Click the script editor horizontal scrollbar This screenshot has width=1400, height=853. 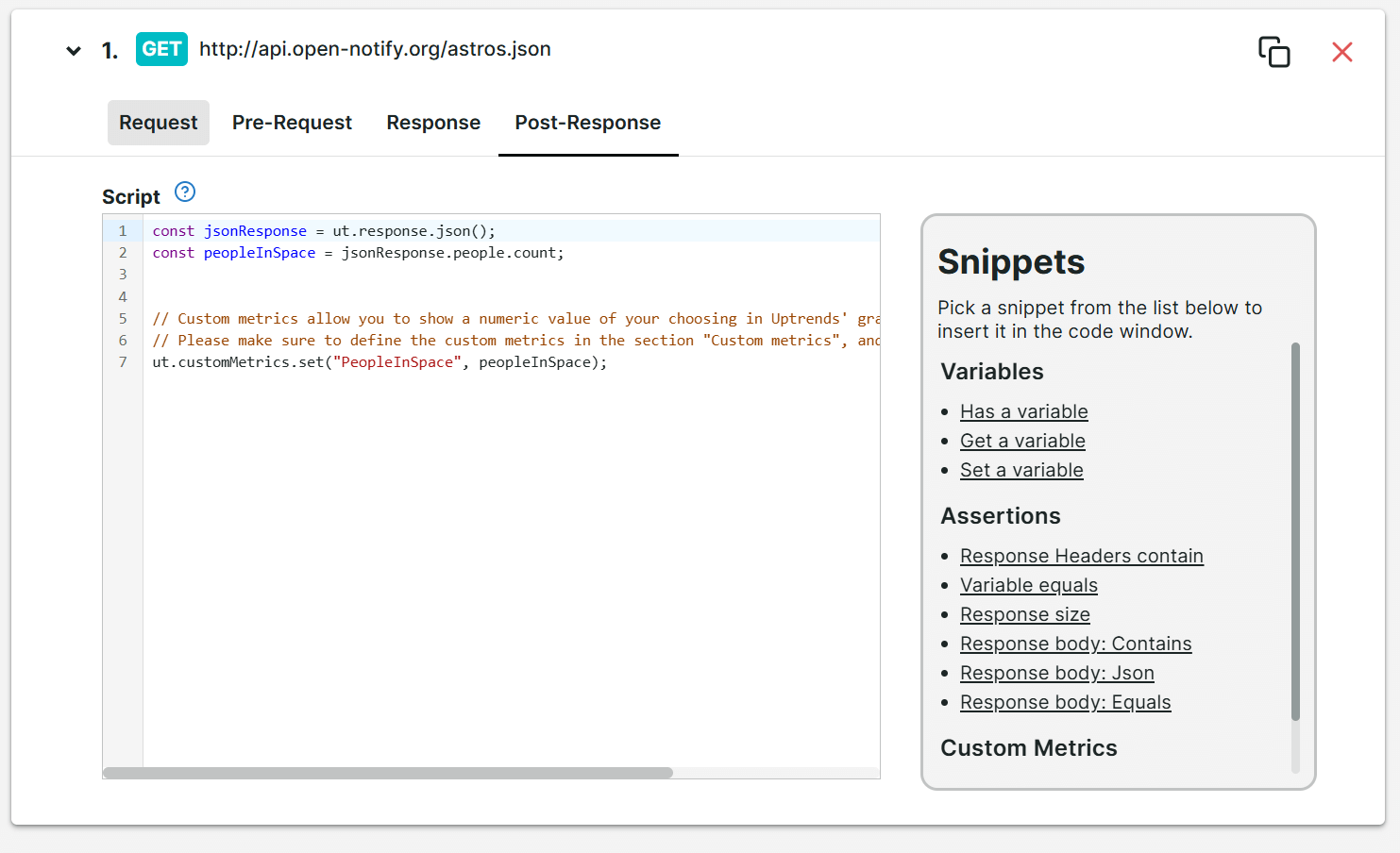[x=388, y=773]
